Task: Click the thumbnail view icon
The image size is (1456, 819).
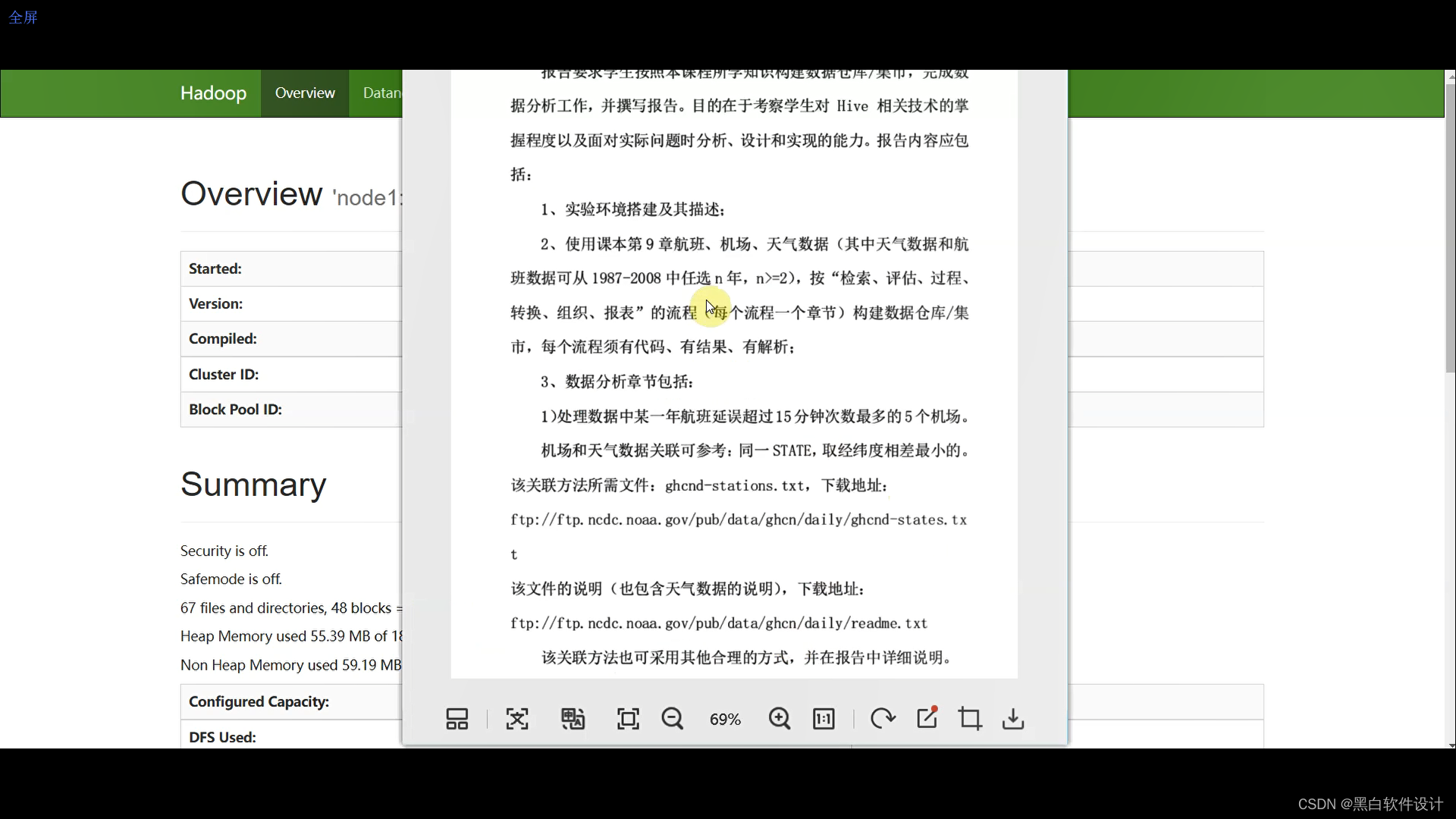Action: click(x=456, y=719)
